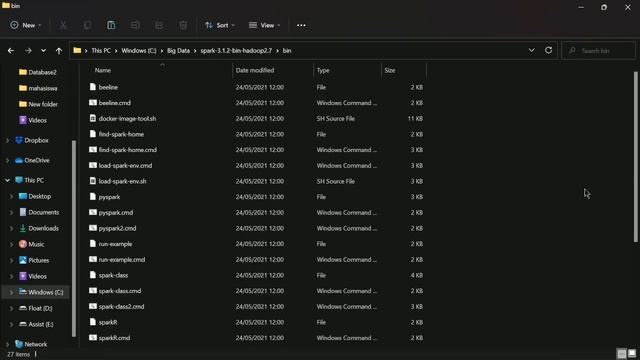This screenshot has width=640, height=360.
Task: Click the Forward navigation arrow
Action: pos(28,51)
